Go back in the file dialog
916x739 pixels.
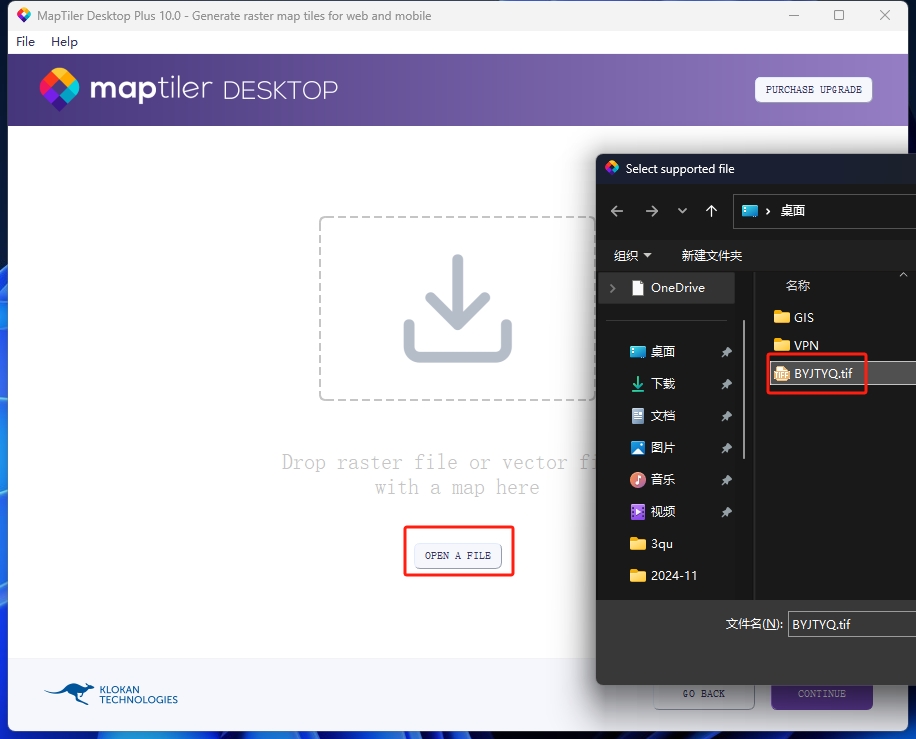pos(617,211)
